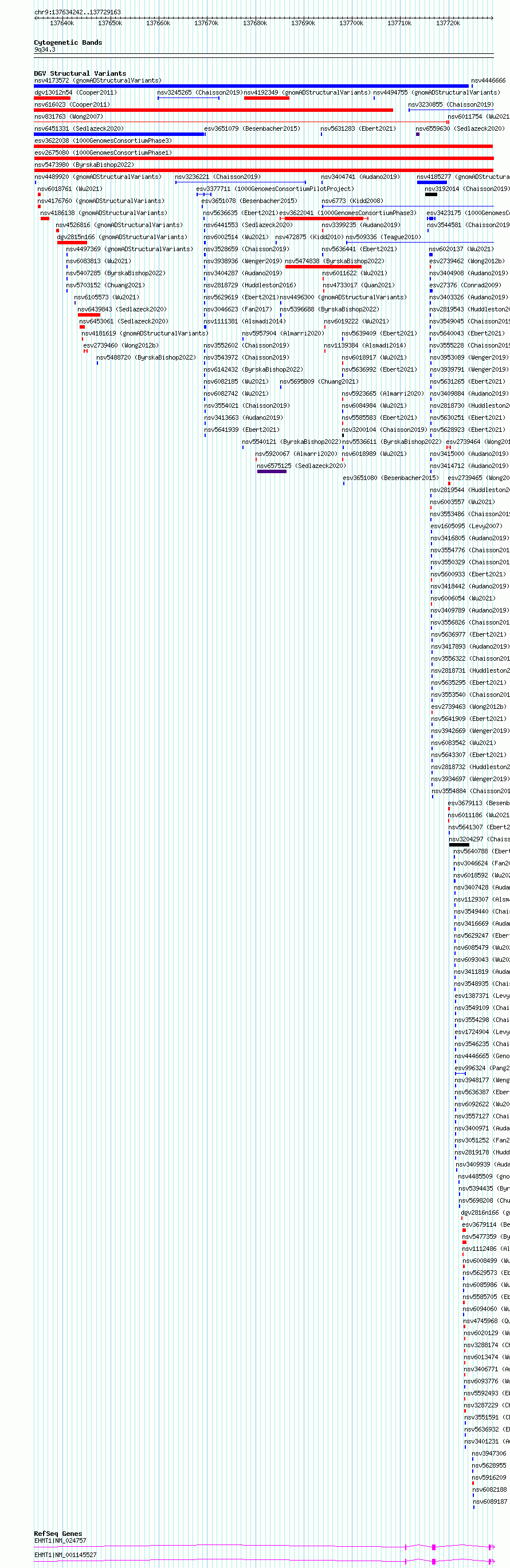Select the RefSeq Genes track title
Screen dimensions: 510x1568
point(58,1534)
